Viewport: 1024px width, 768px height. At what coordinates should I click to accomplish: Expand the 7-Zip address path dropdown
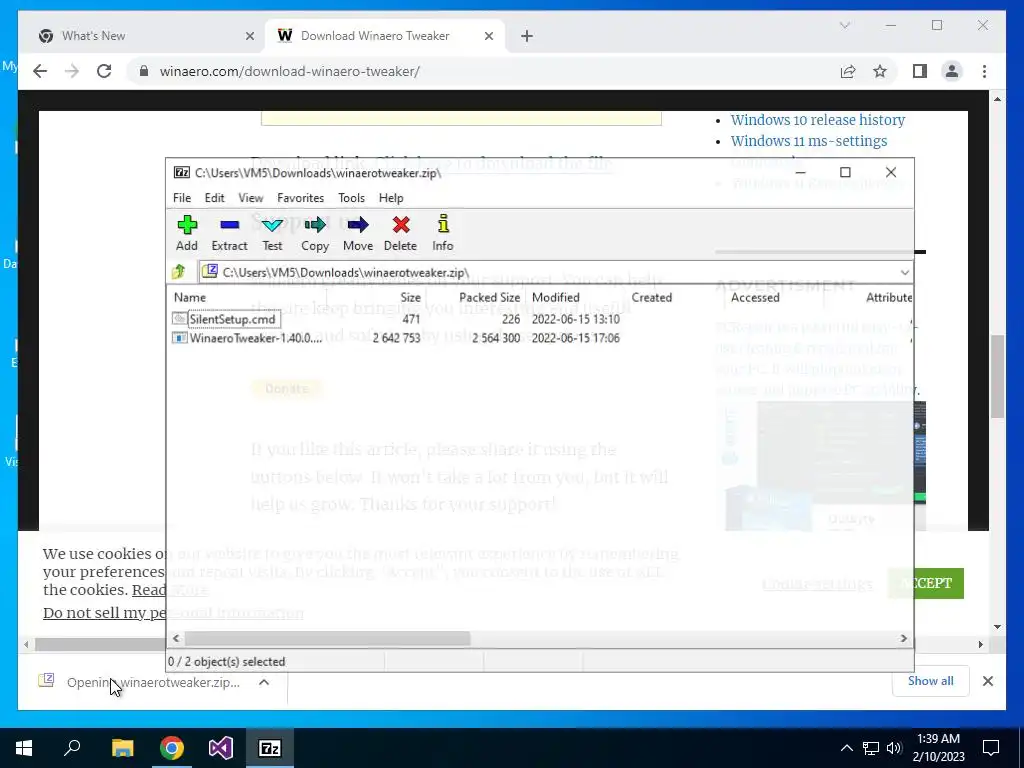tap(904, 272)
